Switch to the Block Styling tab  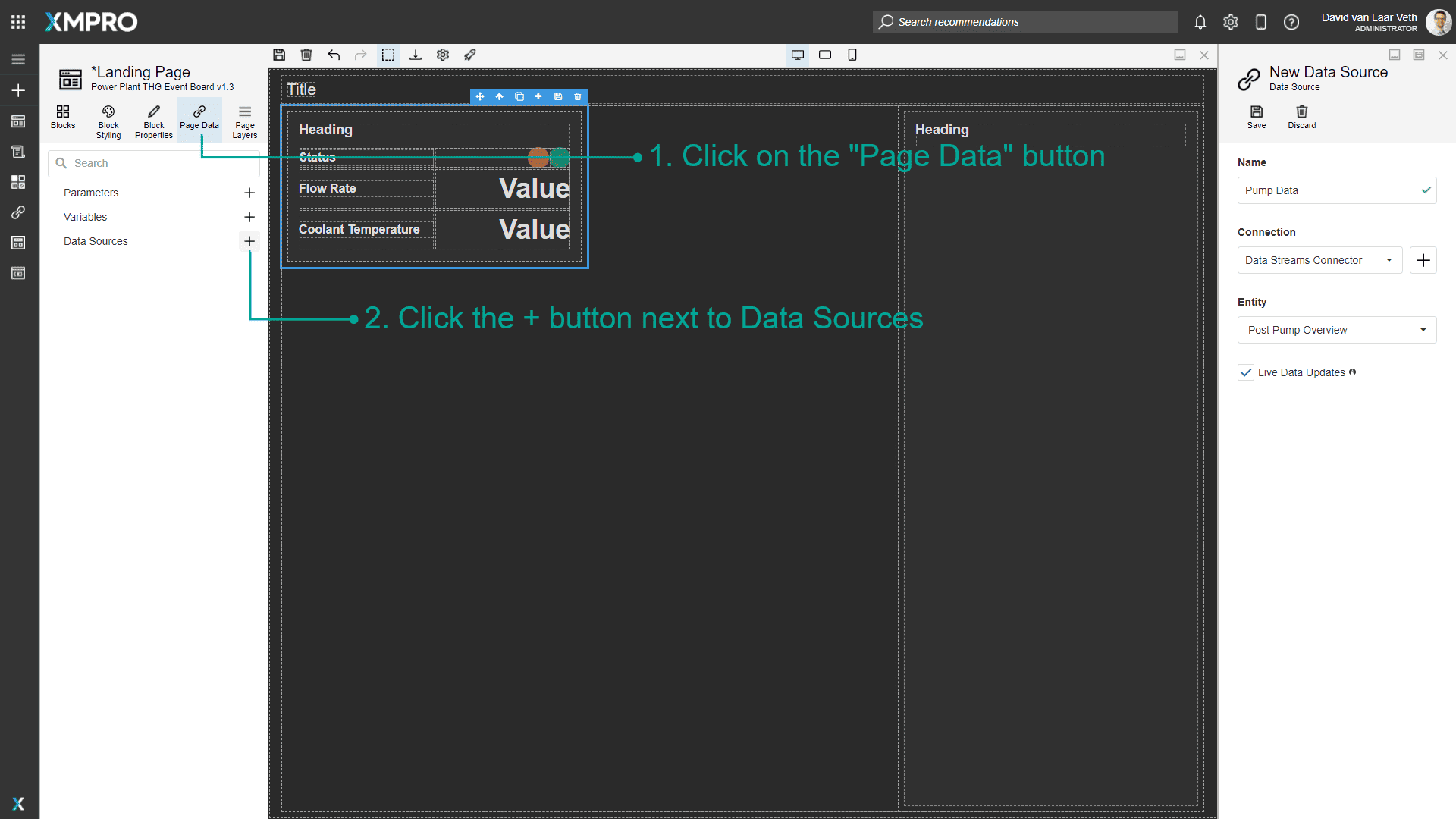(x=108, y=121)
